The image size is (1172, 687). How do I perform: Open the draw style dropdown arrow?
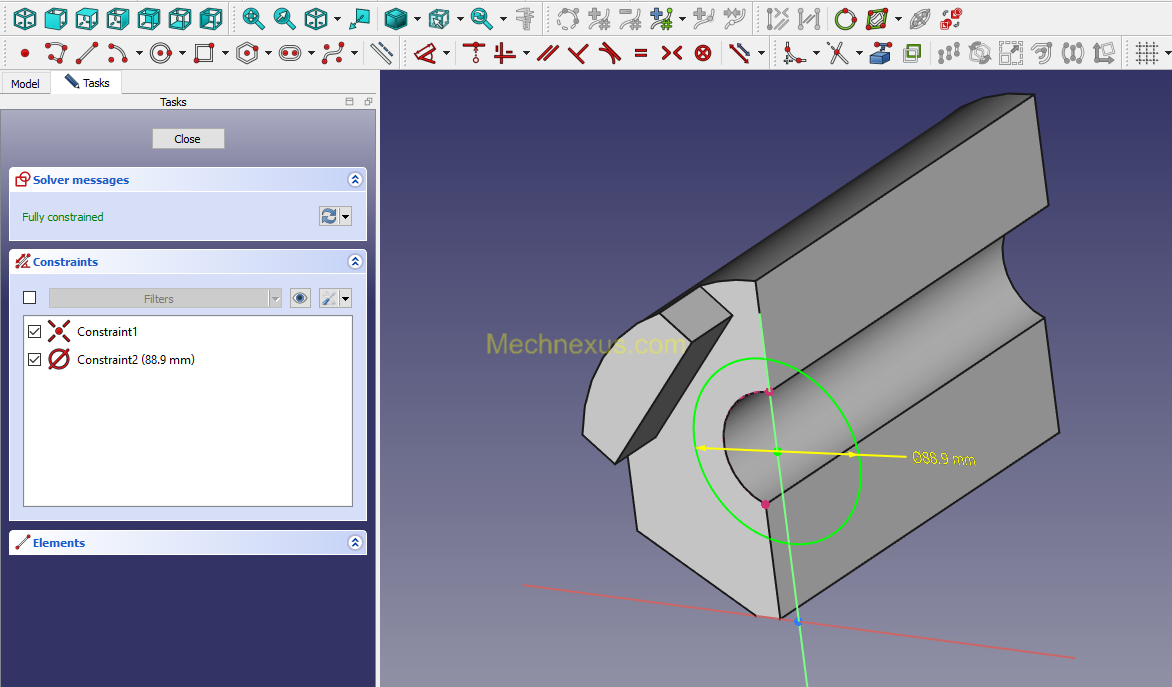(417, 19)
